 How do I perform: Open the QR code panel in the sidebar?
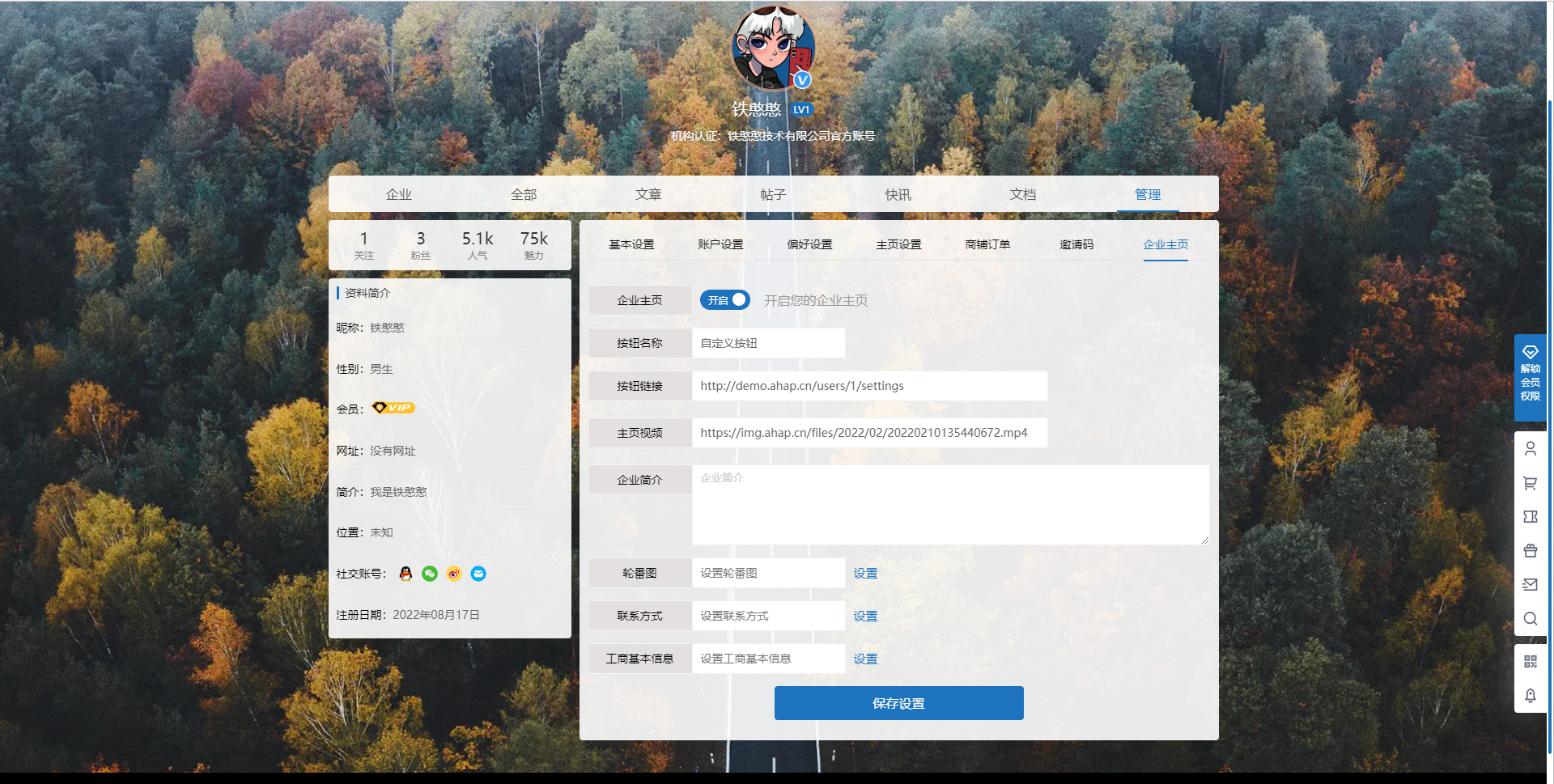click(x=1531, y=661)
